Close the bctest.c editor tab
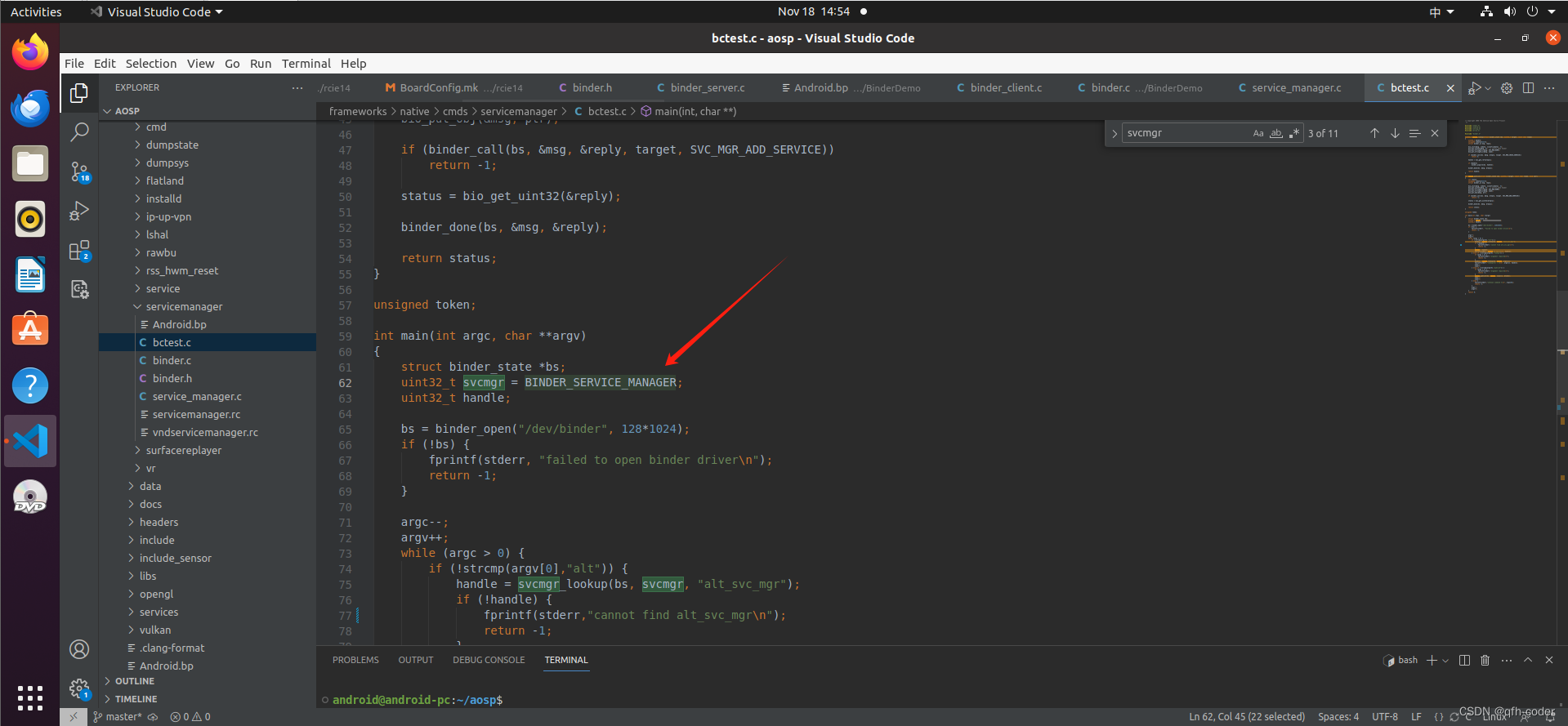Screen dimensions: 1568x726 point(1450,88)
